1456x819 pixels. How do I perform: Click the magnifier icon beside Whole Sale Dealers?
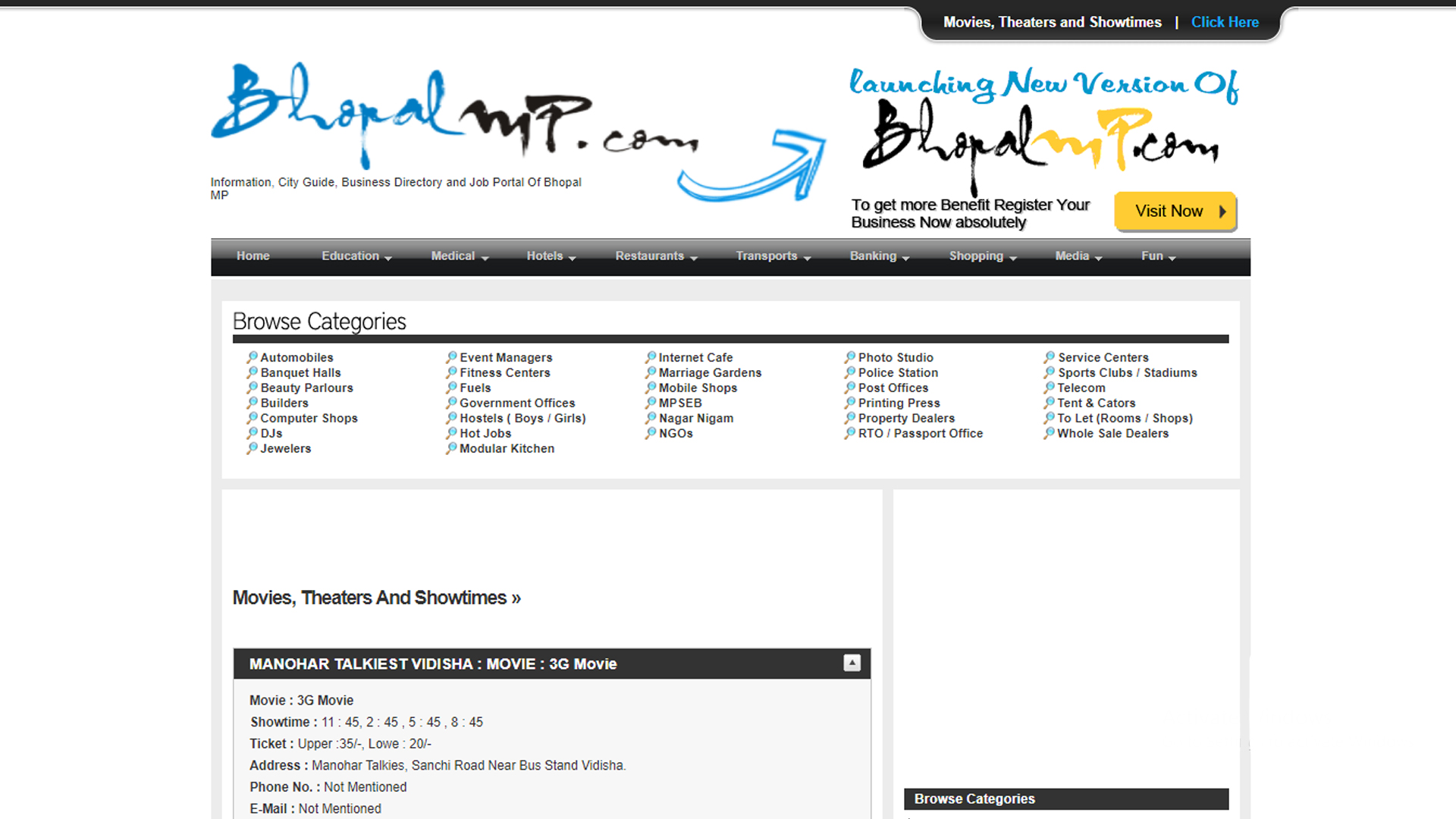(x=1050, y=433)
